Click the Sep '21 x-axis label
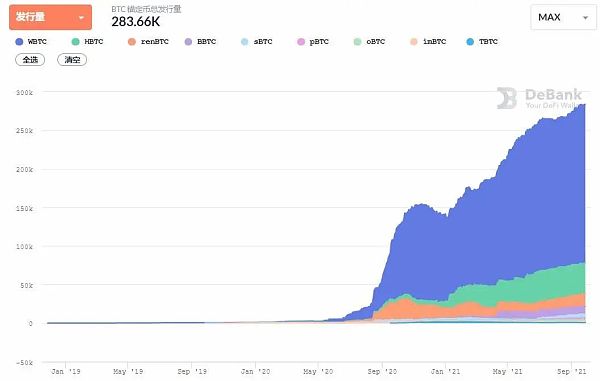Viewport: 600px width, 381px height. (571, 371)
